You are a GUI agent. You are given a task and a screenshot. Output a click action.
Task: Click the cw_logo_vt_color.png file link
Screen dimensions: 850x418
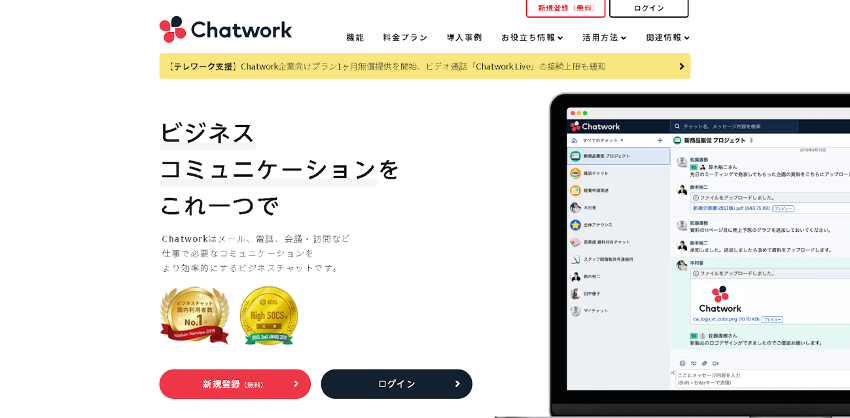(726, 319)
